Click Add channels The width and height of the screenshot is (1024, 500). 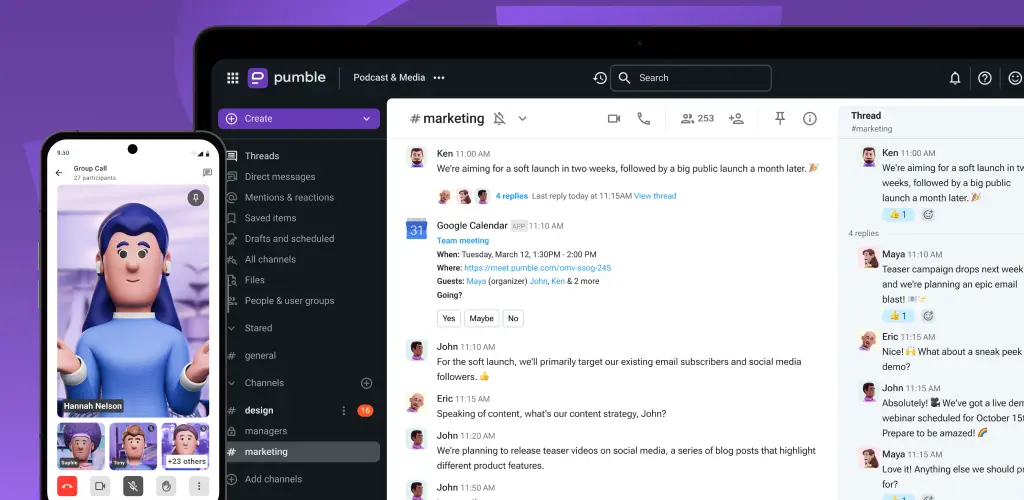point(273,479)
